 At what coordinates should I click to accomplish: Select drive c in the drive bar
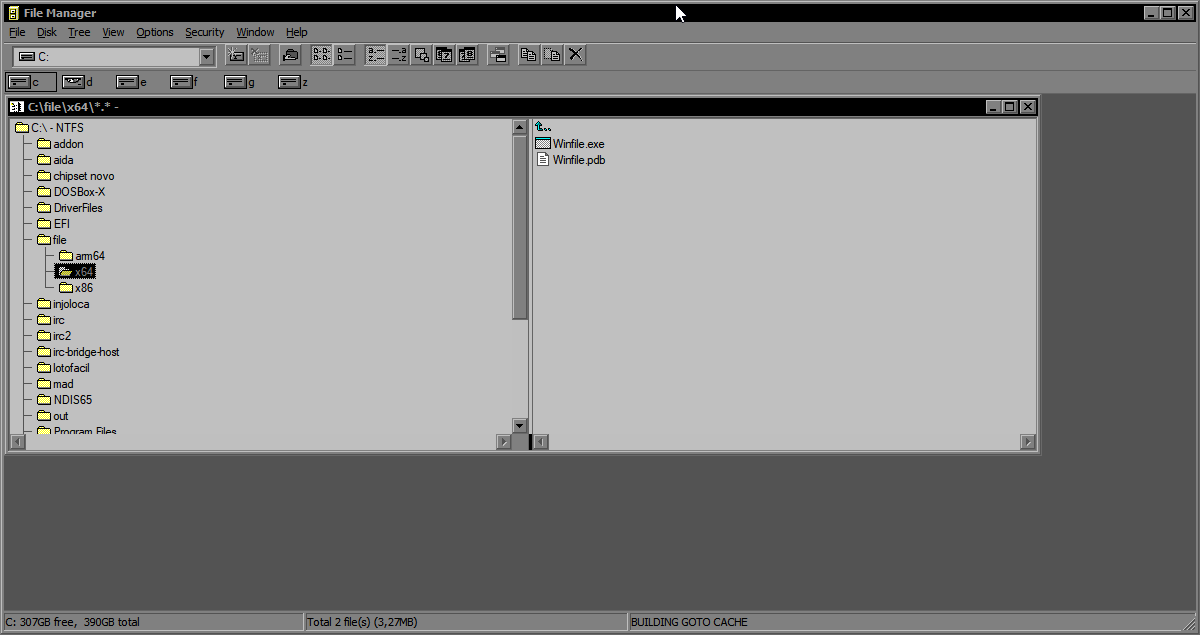(x=32, y=82)
